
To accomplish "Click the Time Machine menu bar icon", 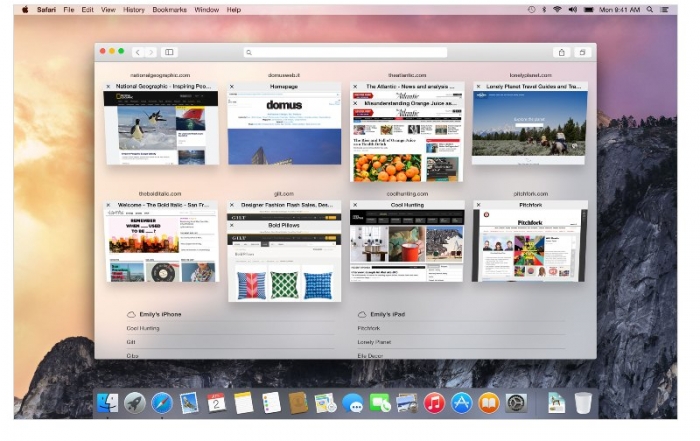I will pyautogui.click(x=531, y=9).
